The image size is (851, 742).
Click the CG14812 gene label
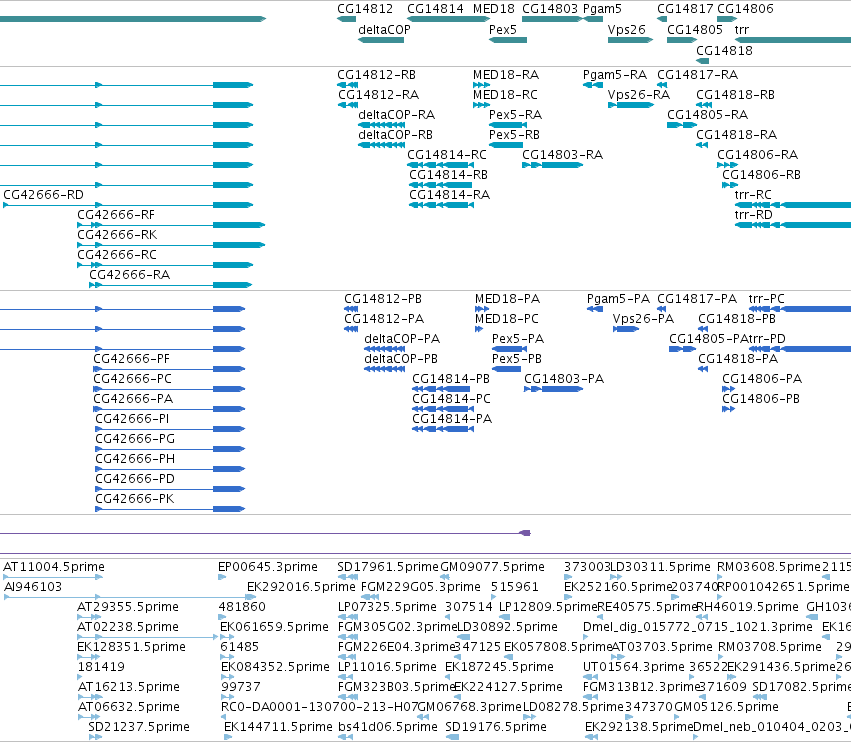pos(365,9)
